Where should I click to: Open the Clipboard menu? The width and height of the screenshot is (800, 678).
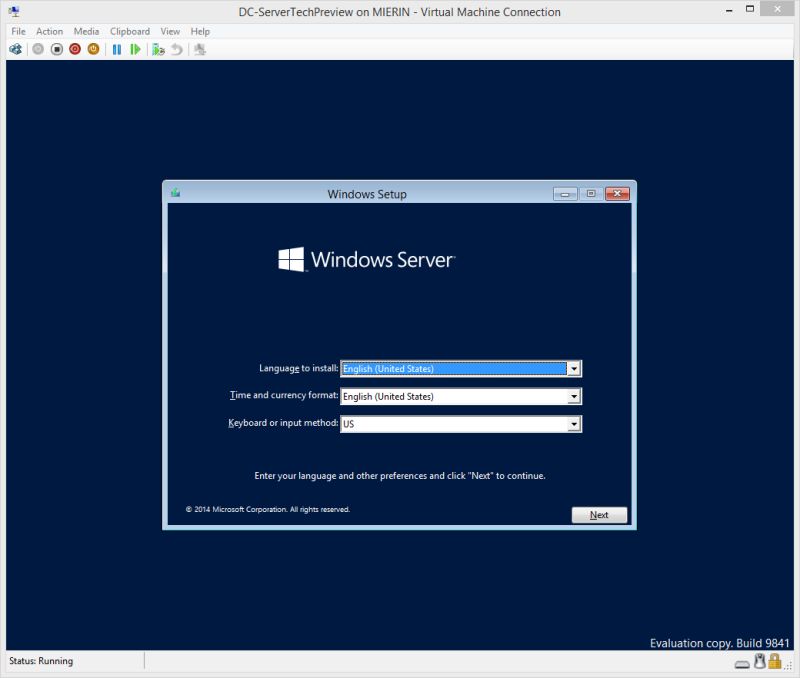(130, 32)
